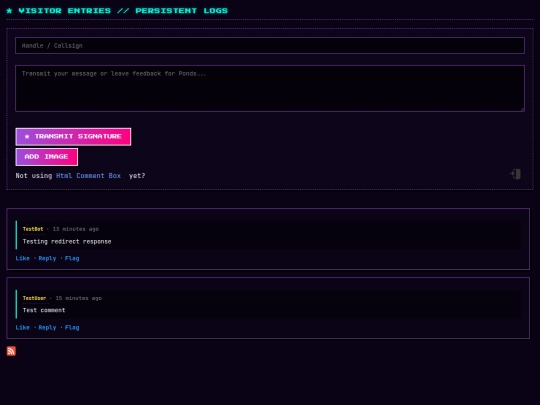Click into the message textarea
This screenshot has height=405, width=540.
[x=270, y=89]
